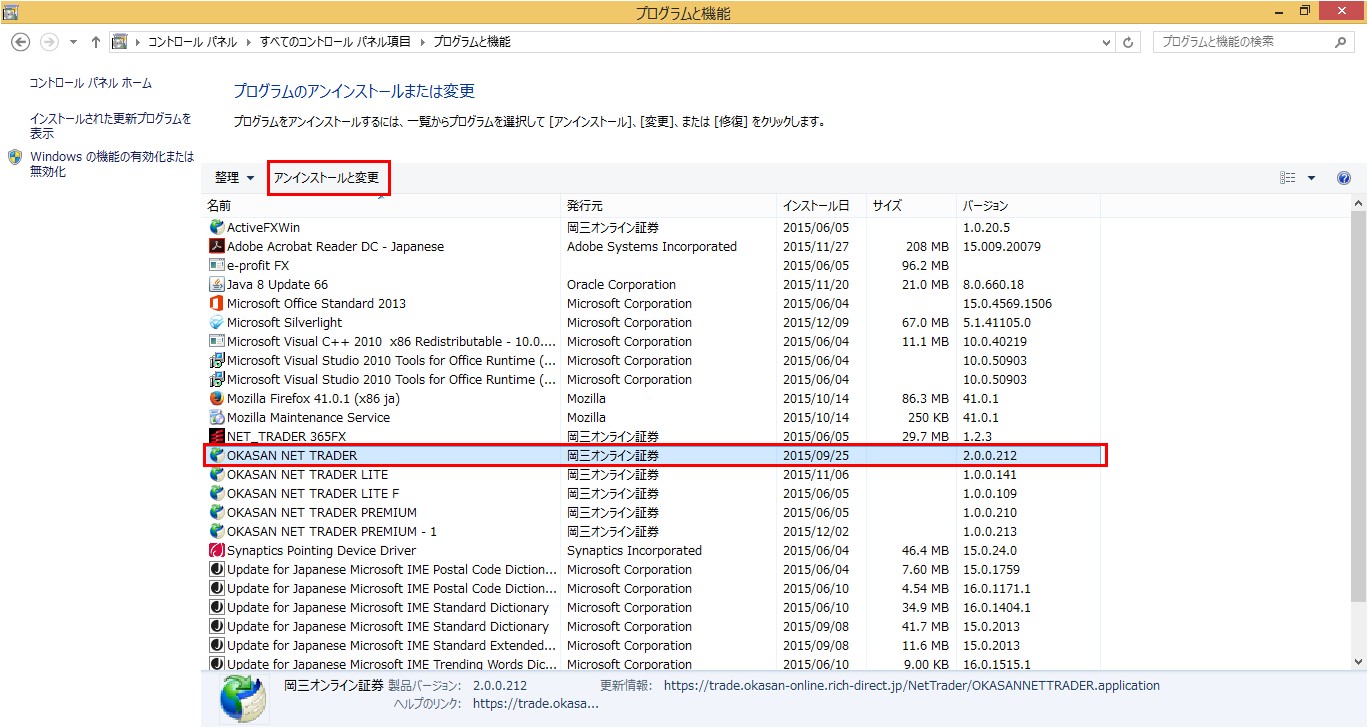
Task: Click the e-profit FX icon
Action: [216, 266]
